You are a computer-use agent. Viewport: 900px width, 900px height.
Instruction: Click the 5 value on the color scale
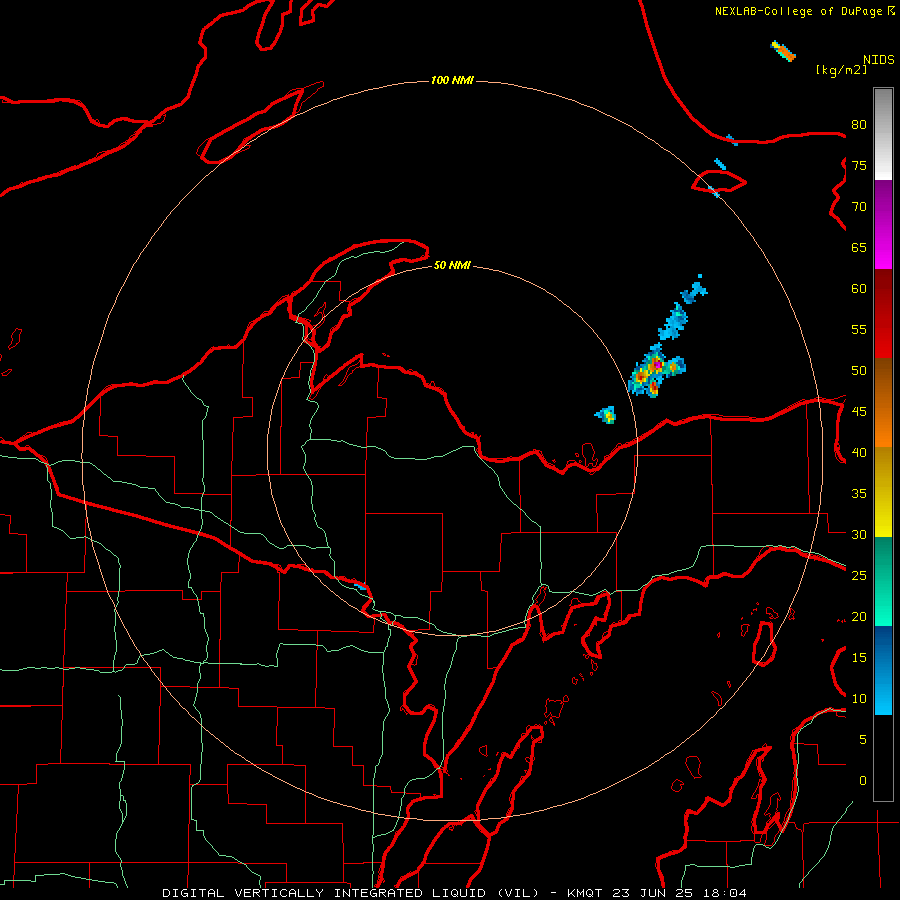coord(863,740)
